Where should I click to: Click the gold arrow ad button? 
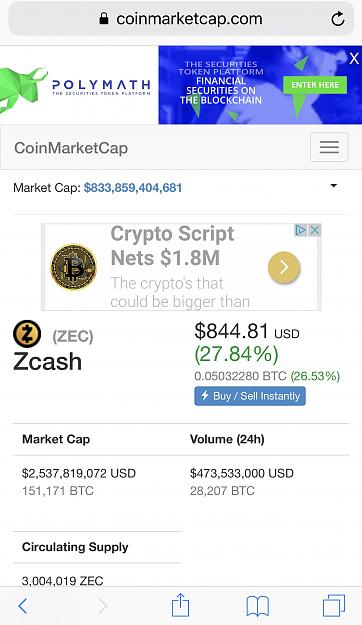(x=284, y=267)
